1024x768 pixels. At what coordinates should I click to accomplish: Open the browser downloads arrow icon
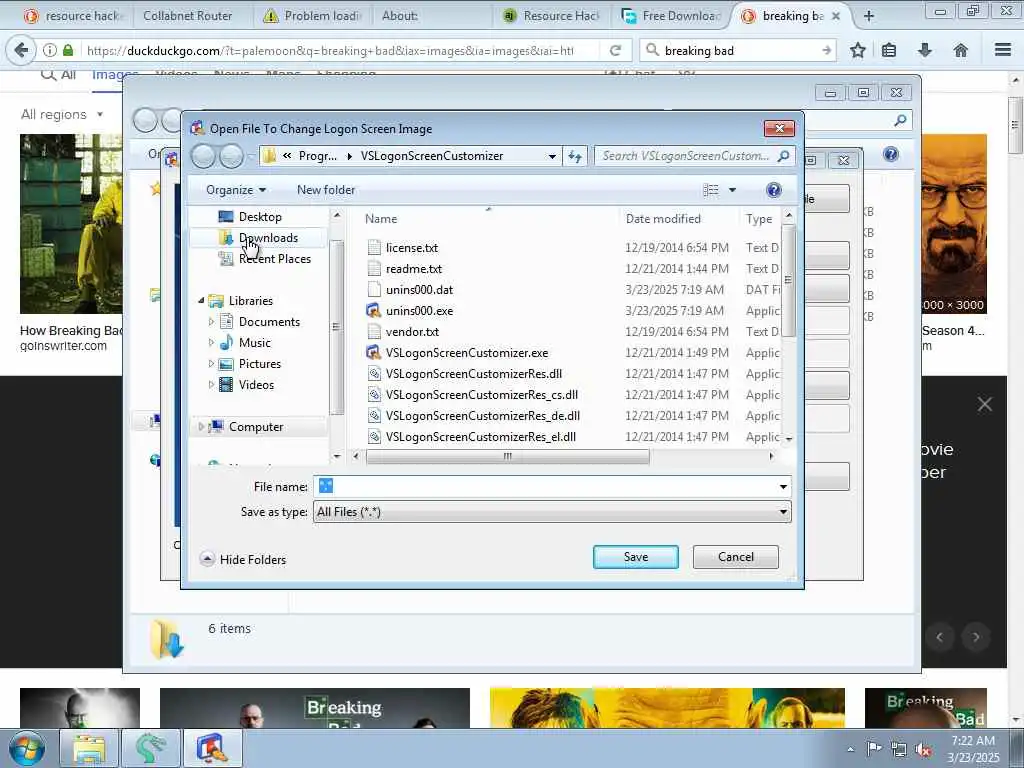pyautogui.click(x=925, y=50)
